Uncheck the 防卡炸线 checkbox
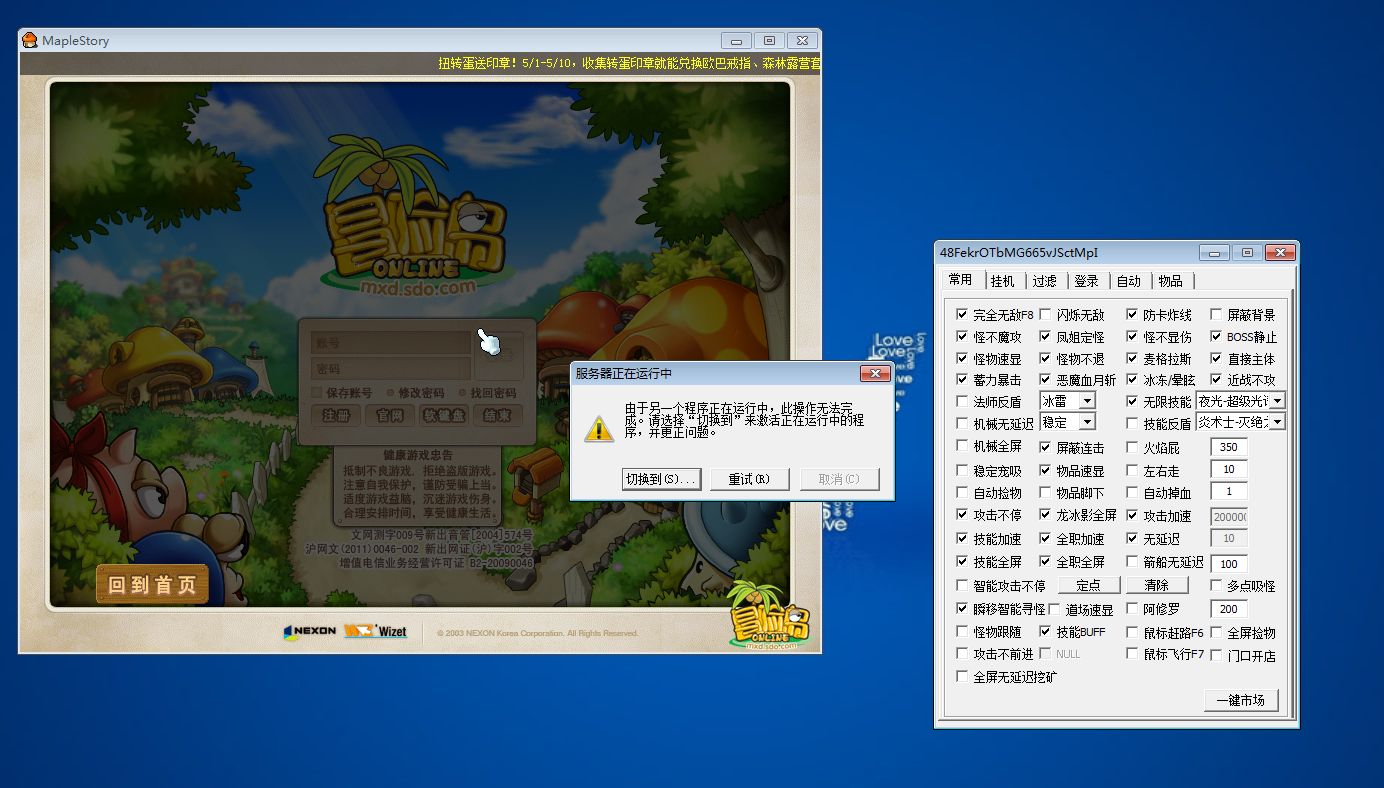Image resolution: width=1384 pixels, height=788 pixels. click(x=1133, y=315)
